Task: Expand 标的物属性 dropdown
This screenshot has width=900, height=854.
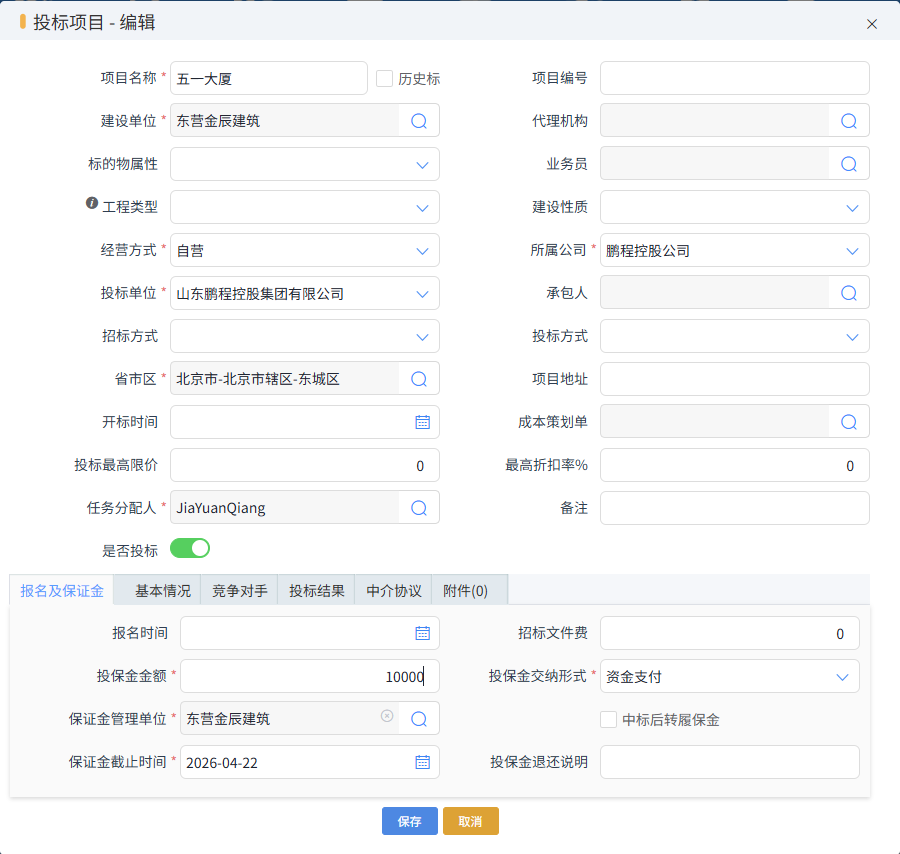Action: click(x=422, y=165)
